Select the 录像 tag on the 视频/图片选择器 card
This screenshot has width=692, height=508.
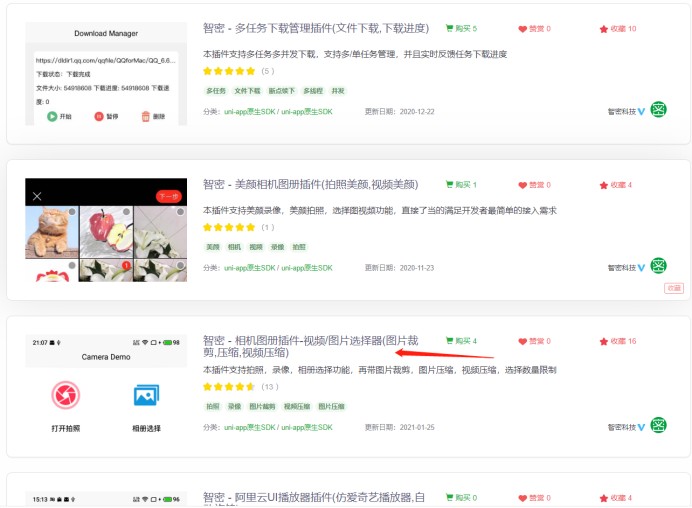pyautogui.click(x=234, y=406)
